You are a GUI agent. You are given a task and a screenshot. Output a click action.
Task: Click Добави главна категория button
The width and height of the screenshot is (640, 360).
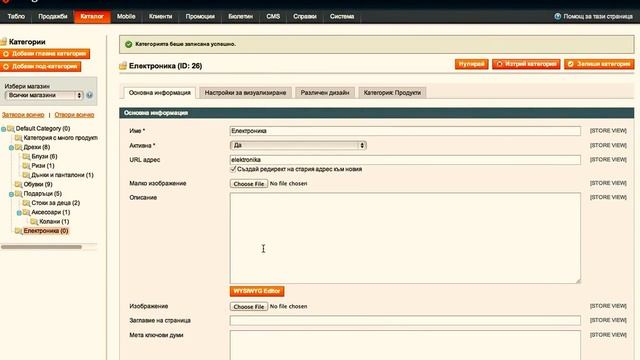click(45, 53)
